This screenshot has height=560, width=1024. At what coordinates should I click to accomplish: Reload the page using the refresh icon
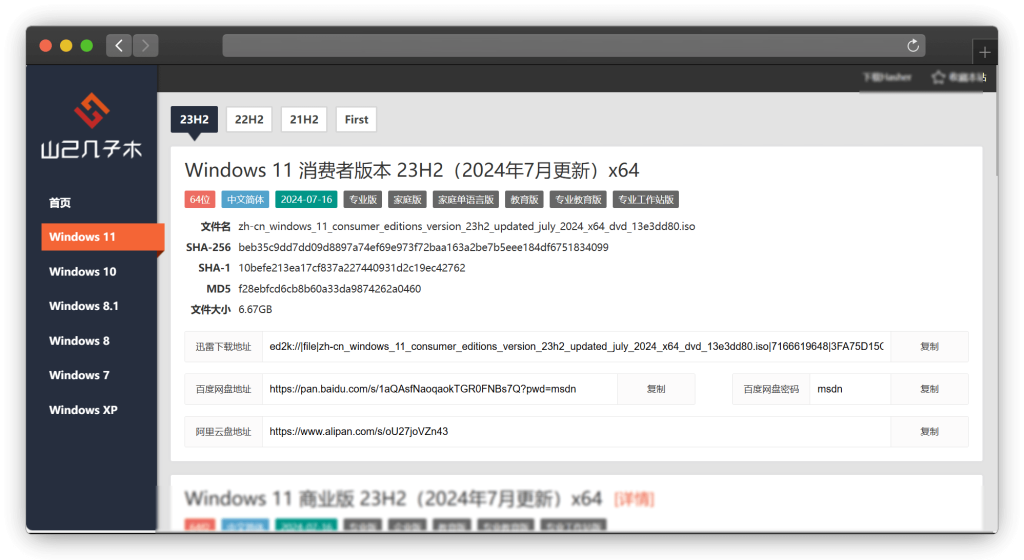pyautogui.click(x=912, y=46)
